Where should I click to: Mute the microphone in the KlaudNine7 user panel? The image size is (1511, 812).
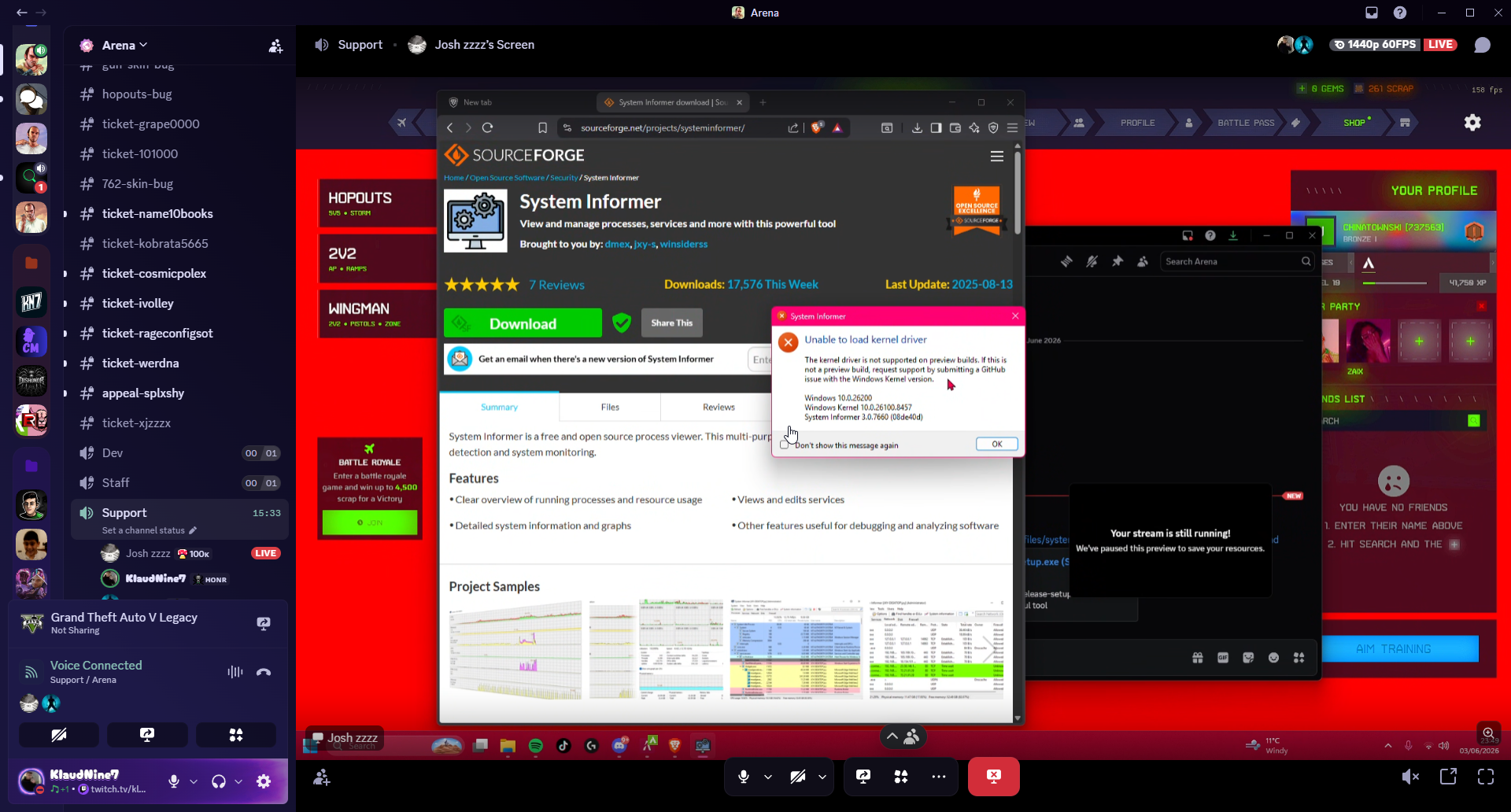point(174,781)
